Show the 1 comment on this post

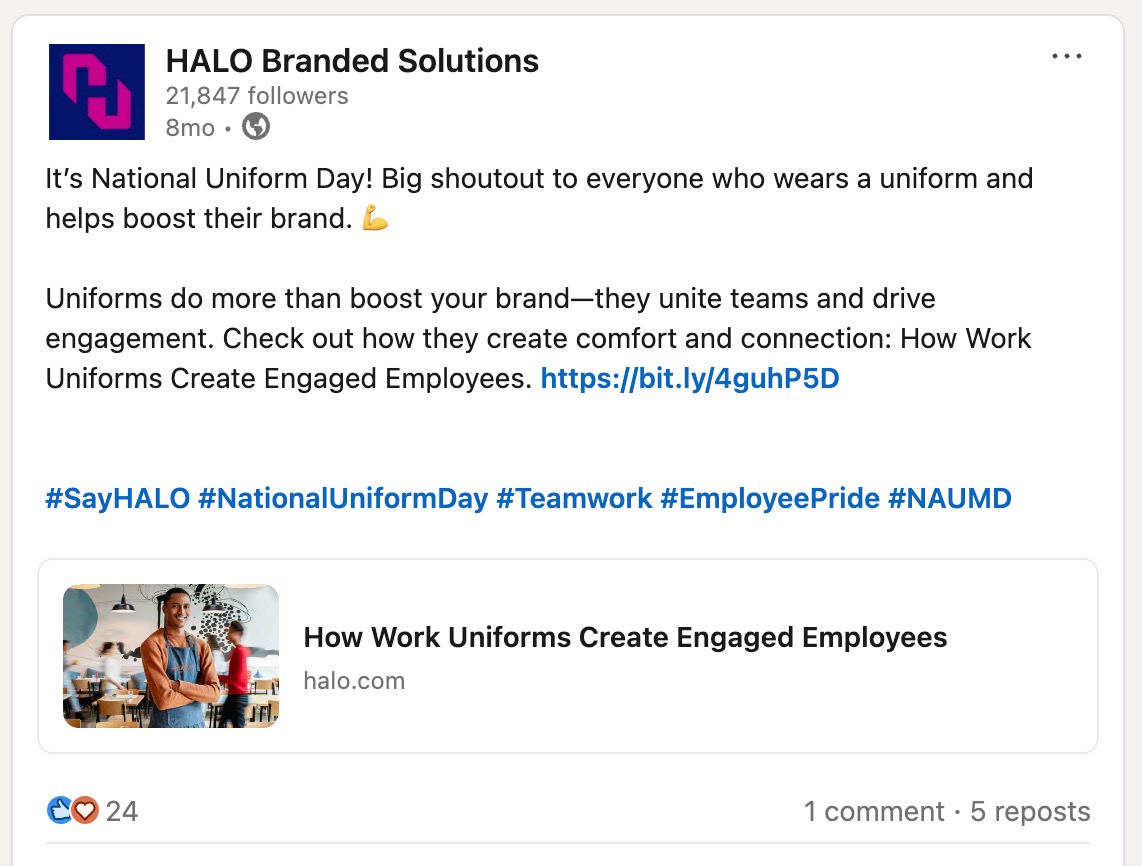(874, 811)
